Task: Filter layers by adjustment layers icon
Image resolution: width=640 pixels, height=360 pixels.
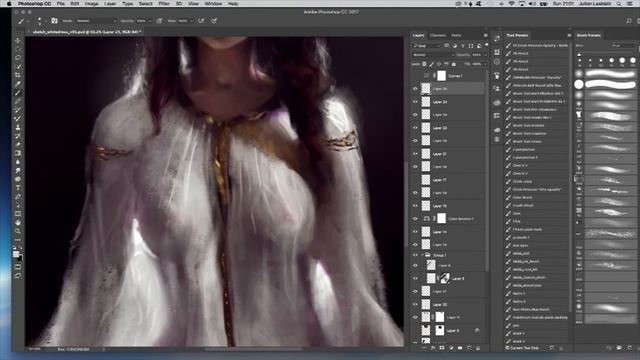Action: coord(455,46)
